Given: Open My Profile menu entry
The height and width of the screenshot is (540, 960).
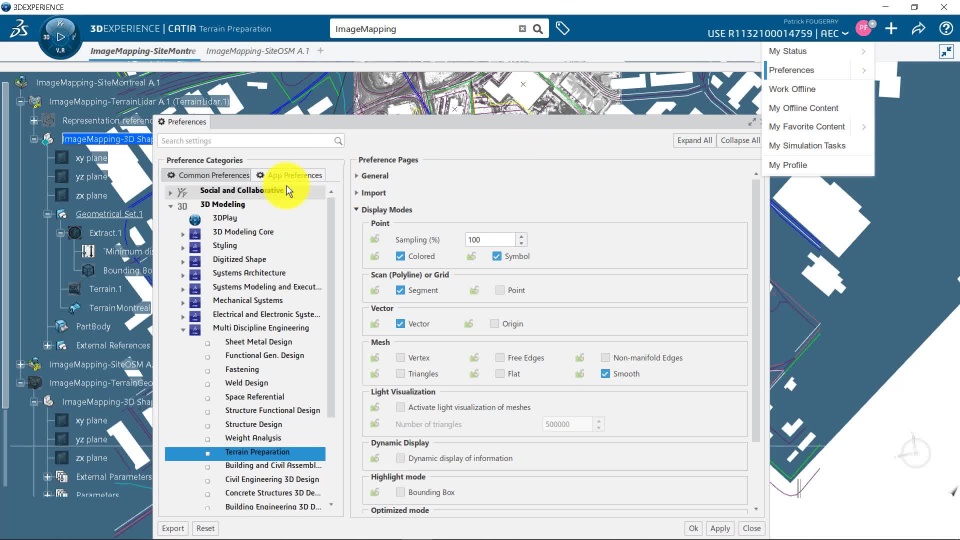Looking at the screenshot, I should click(x=818, y=165).
